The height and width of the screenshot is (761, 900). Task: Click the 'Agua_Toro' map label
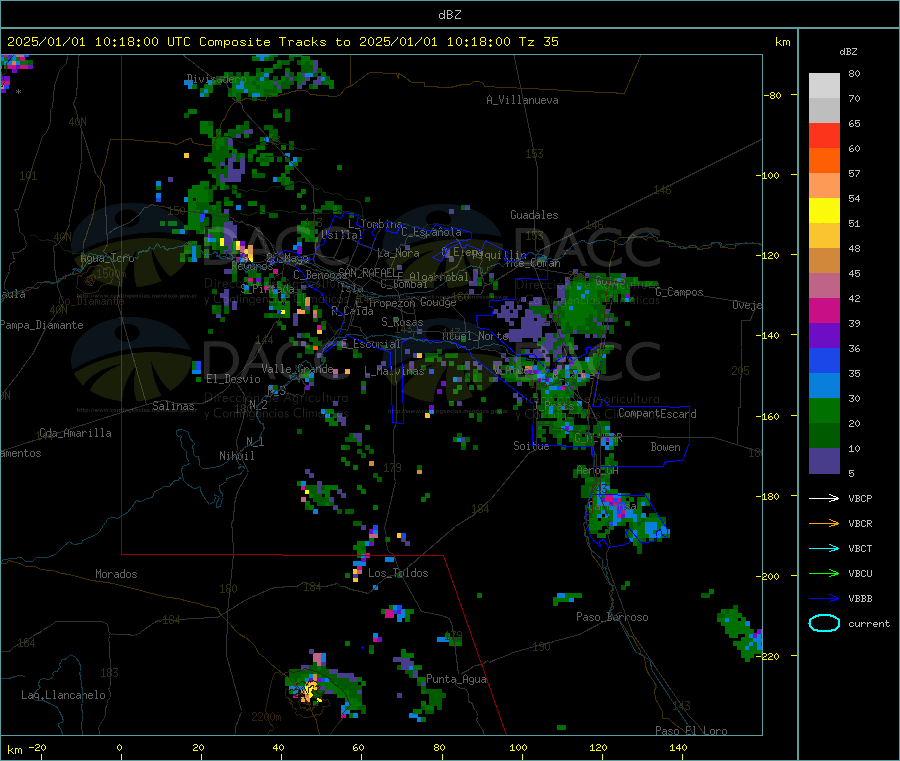pos(107,258)
